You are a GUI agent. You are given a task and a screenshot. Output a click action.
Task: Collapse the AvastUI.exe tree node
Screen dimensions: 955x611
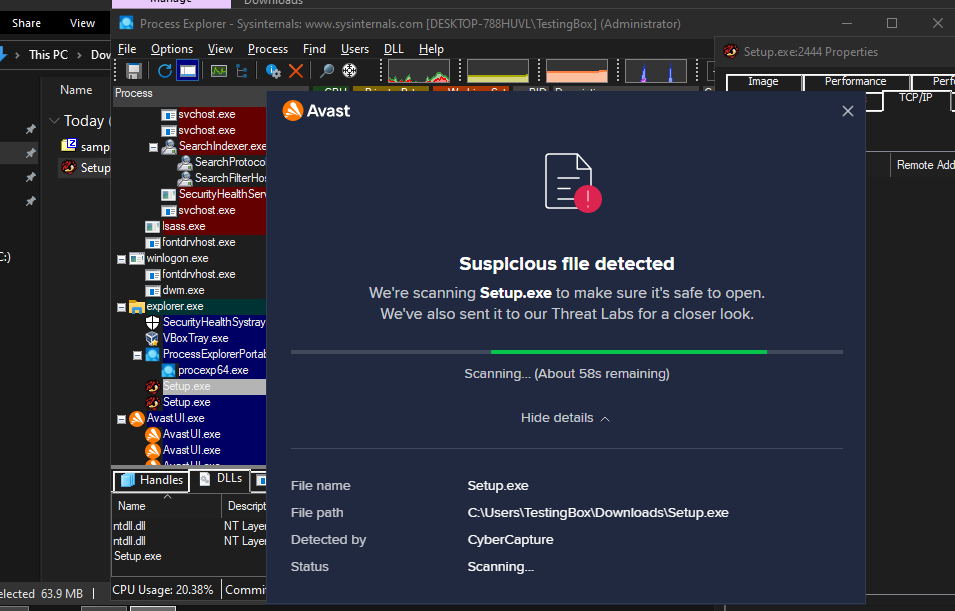121,419
